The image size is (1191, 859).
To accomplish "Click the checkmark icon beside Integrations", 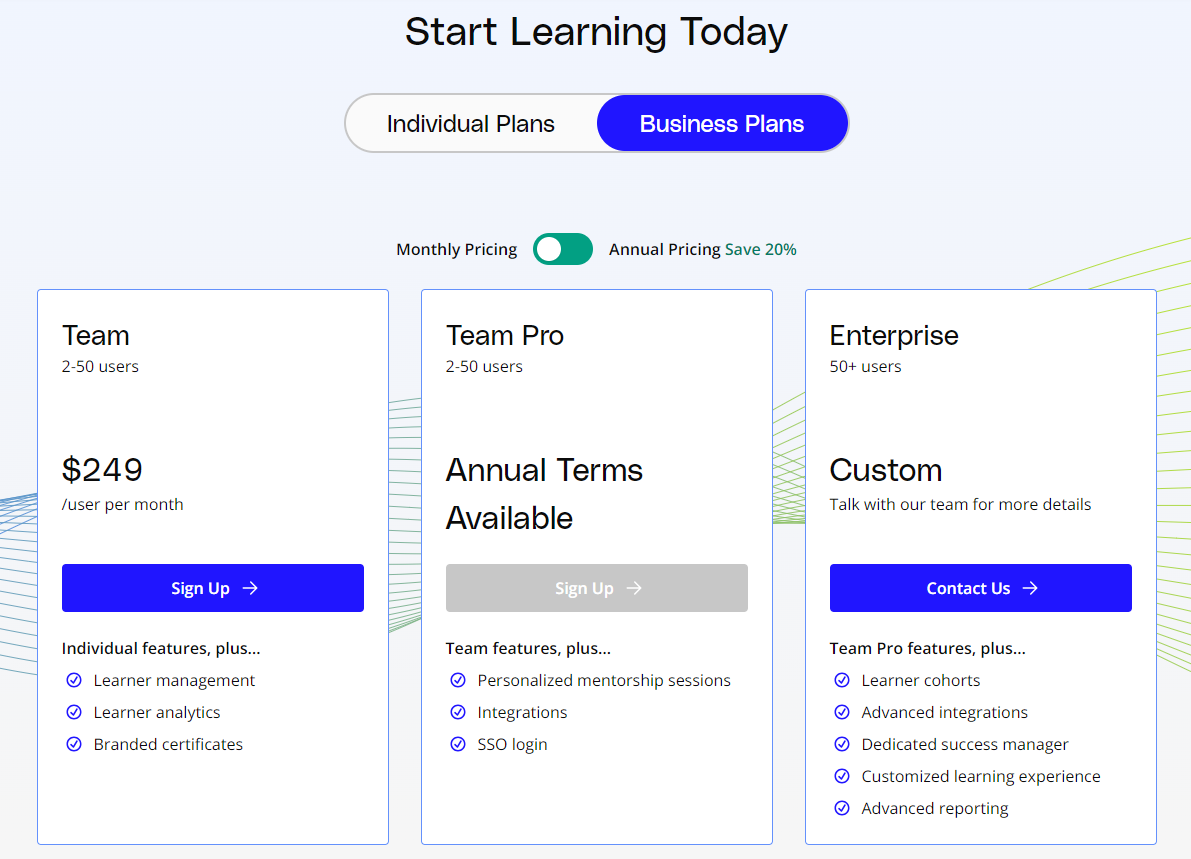I will coord(458,712).
